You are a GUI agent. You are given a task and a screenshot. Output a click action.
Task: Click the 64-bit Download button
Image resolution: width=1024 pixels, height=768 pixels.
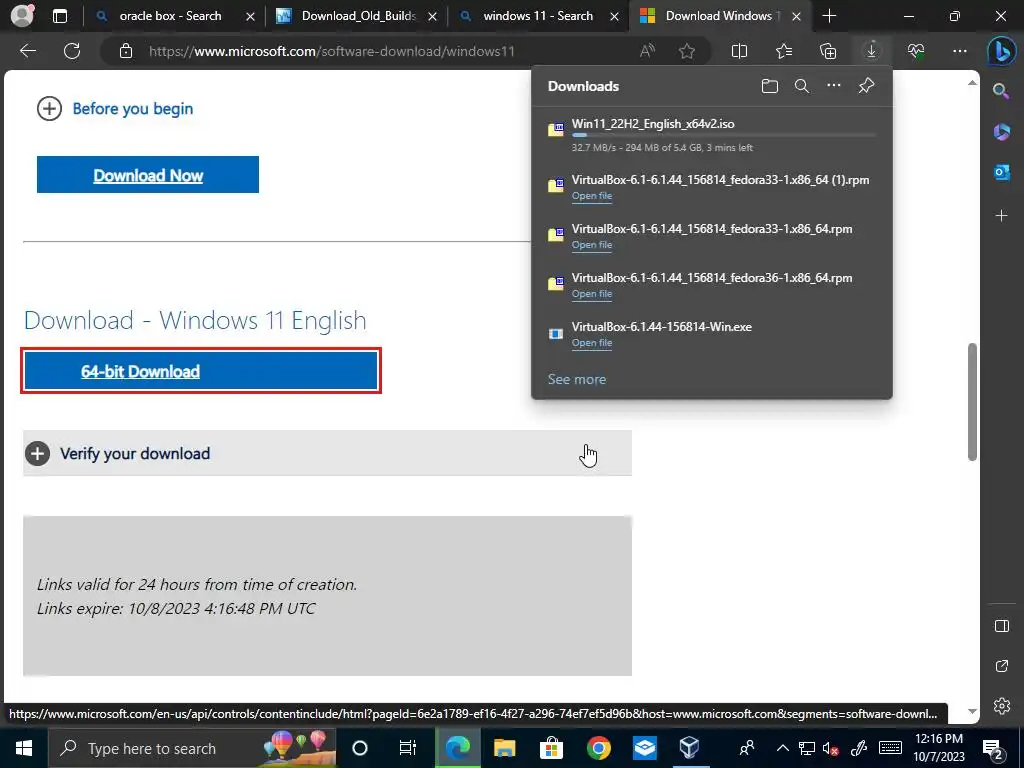tap(201, 371)
